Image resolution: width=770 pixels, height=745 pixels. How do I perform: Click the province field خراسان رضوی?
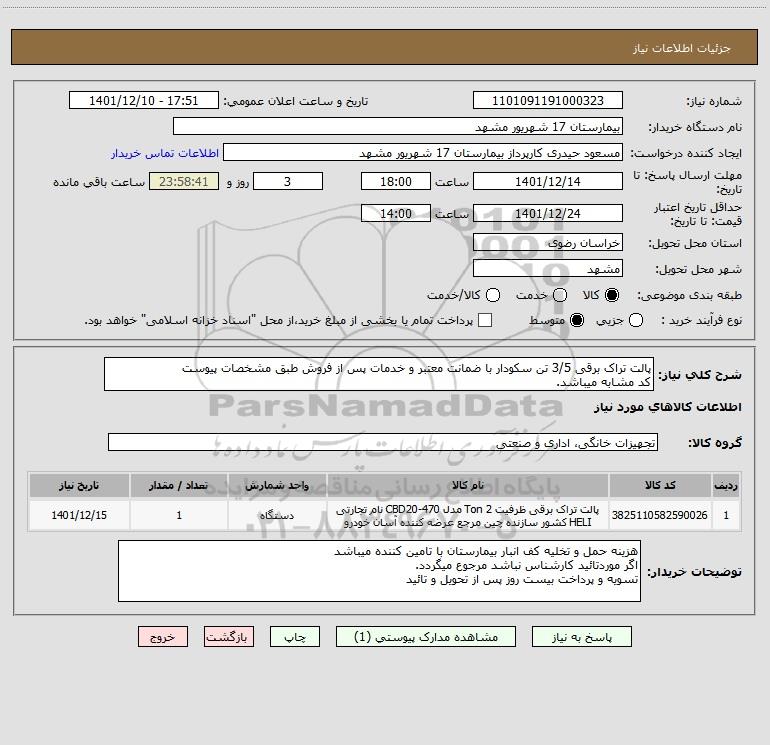tap(548, 242)
